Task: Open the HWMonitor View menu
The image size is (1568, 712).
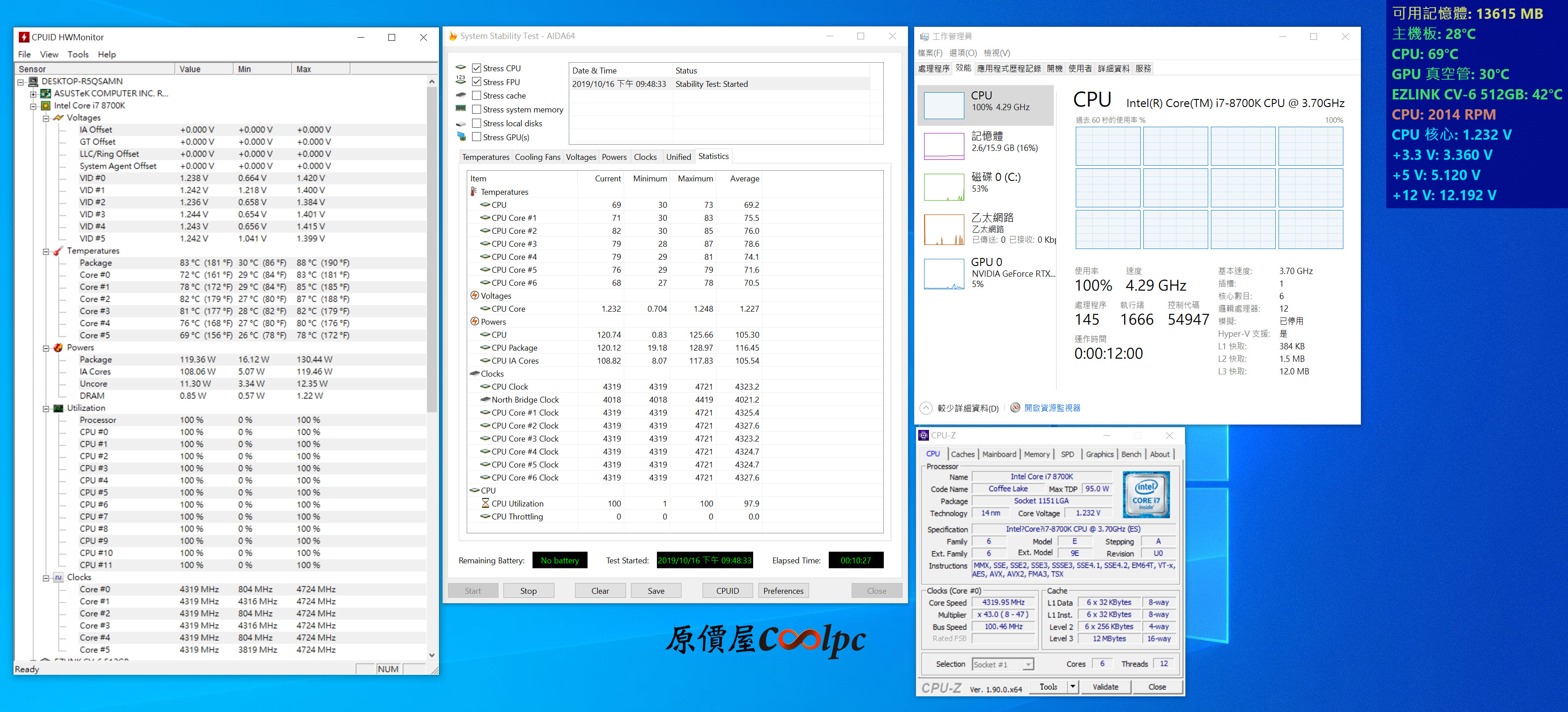Action: tap(49, 54)
